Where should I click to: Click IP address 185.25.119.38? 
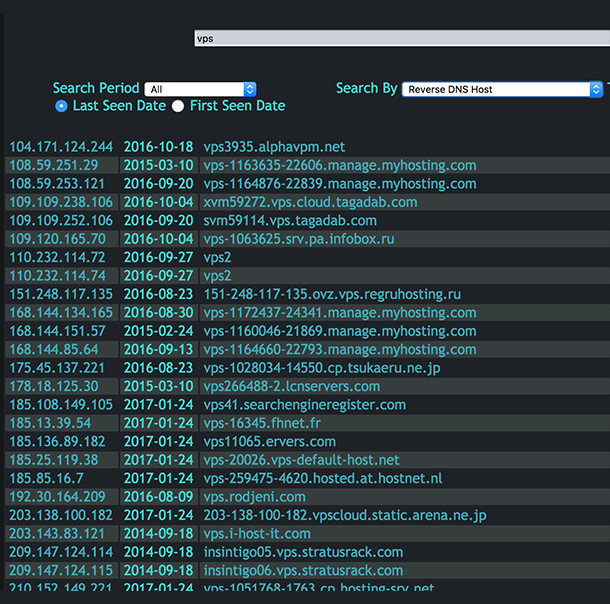point(54,460)
